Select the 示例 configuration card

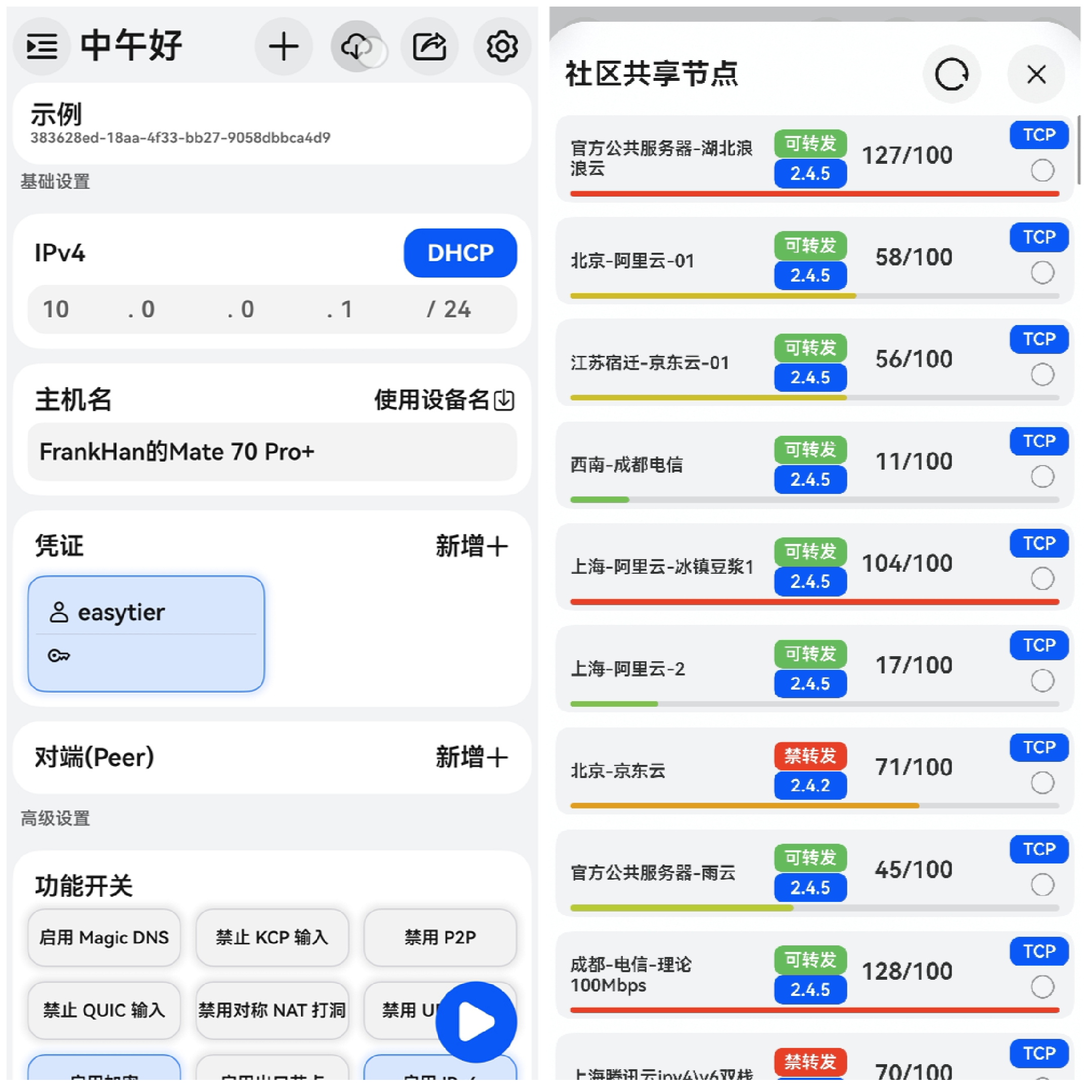272,124
